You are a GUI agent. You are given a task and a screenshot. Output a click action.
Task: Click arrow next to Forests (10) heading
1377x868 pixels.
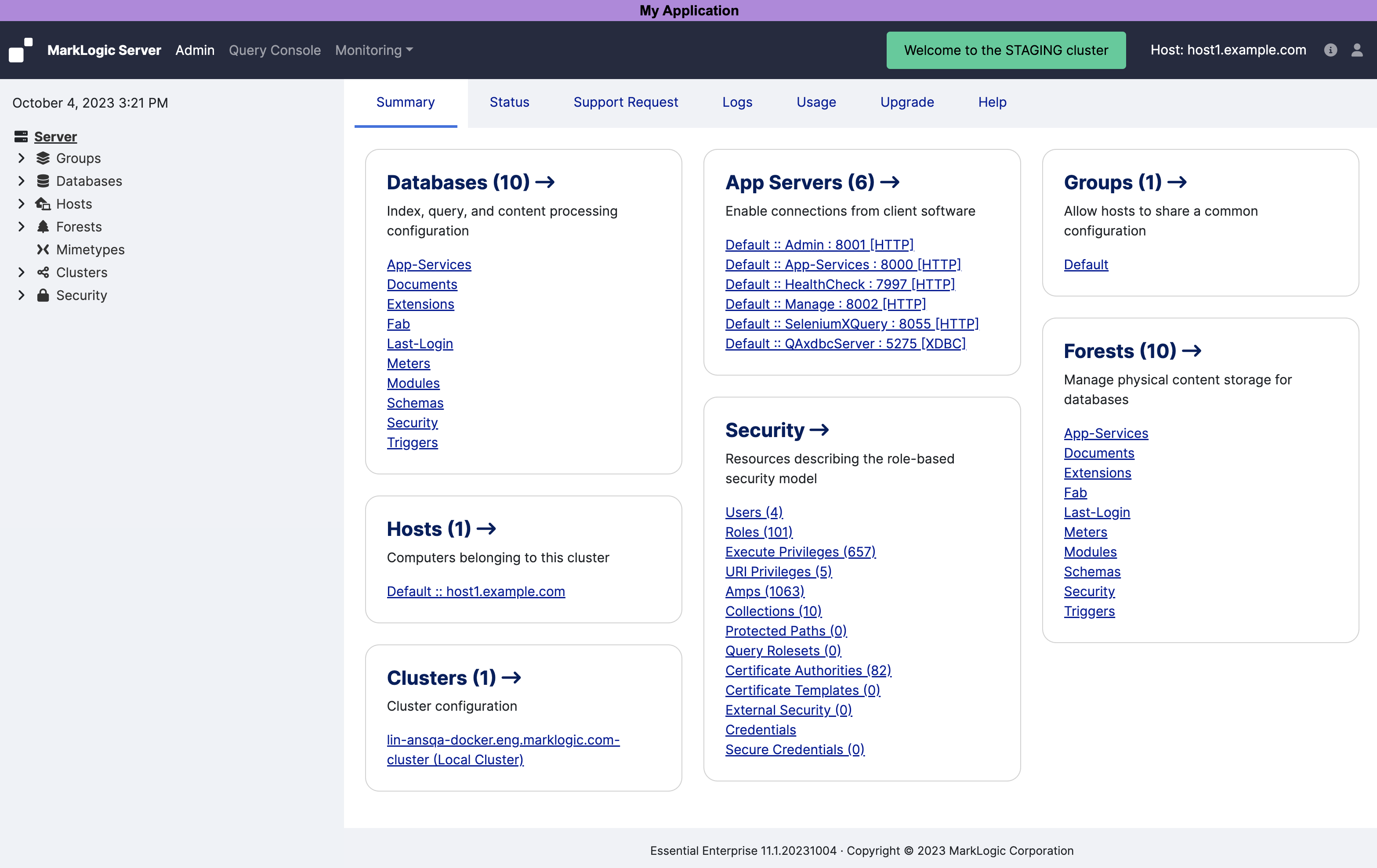(x=1192, y=351)
